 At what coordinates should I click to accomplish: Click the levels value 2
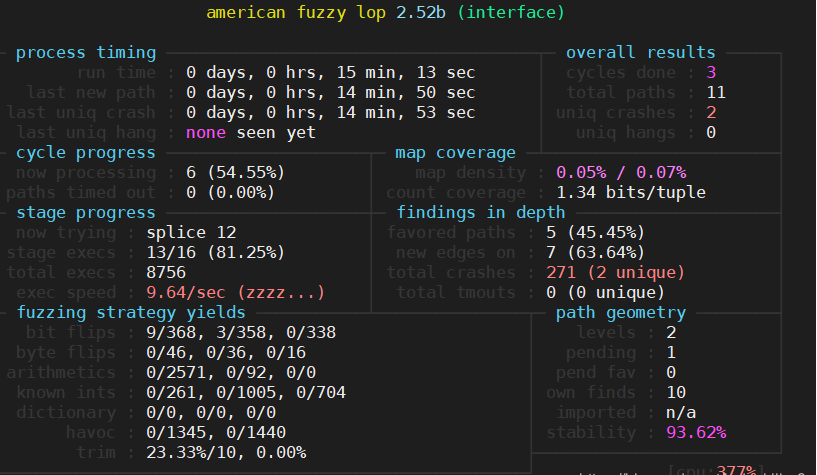(x=671, y=332)
